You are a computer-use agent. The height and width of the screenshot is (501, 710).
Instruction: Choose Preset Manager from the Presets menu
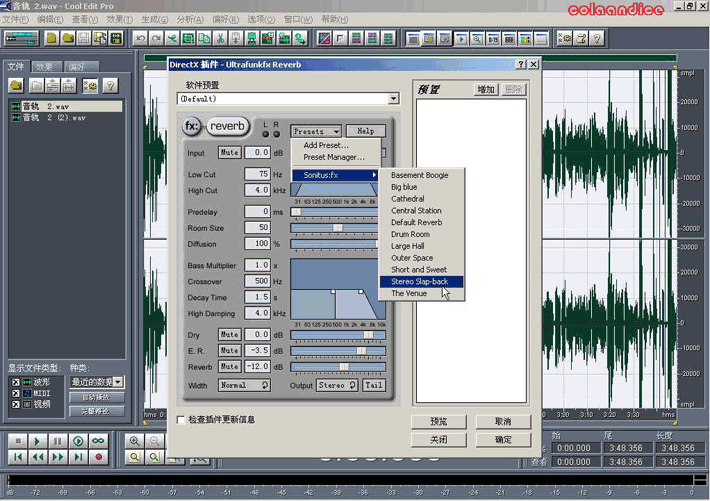[x=334, y=157]
